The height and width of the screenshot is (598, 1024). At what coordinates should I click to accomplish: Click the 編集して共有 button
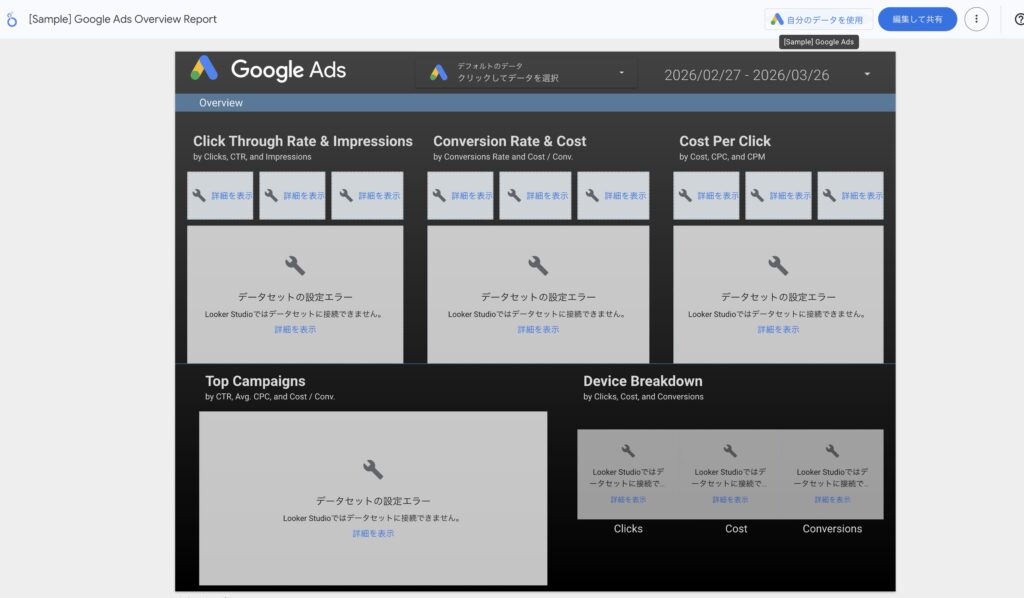point(917,19)
